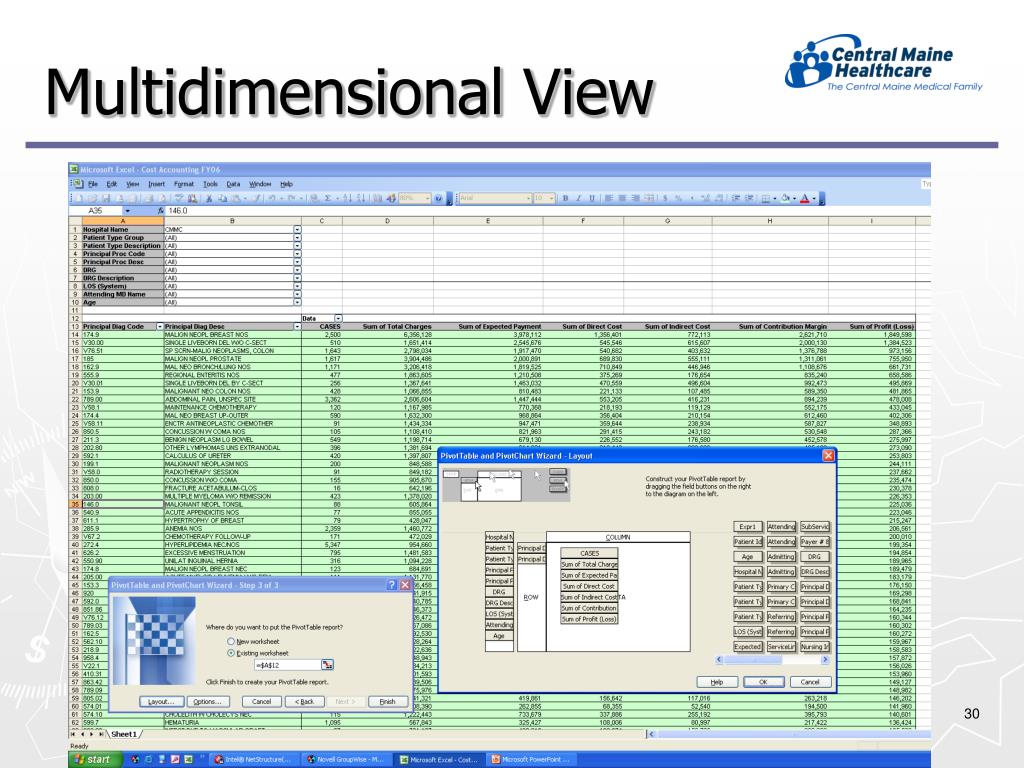This screenshot has width=1024, height=768.
Task: Open the Arial font name dropdown
Action: 528,198
